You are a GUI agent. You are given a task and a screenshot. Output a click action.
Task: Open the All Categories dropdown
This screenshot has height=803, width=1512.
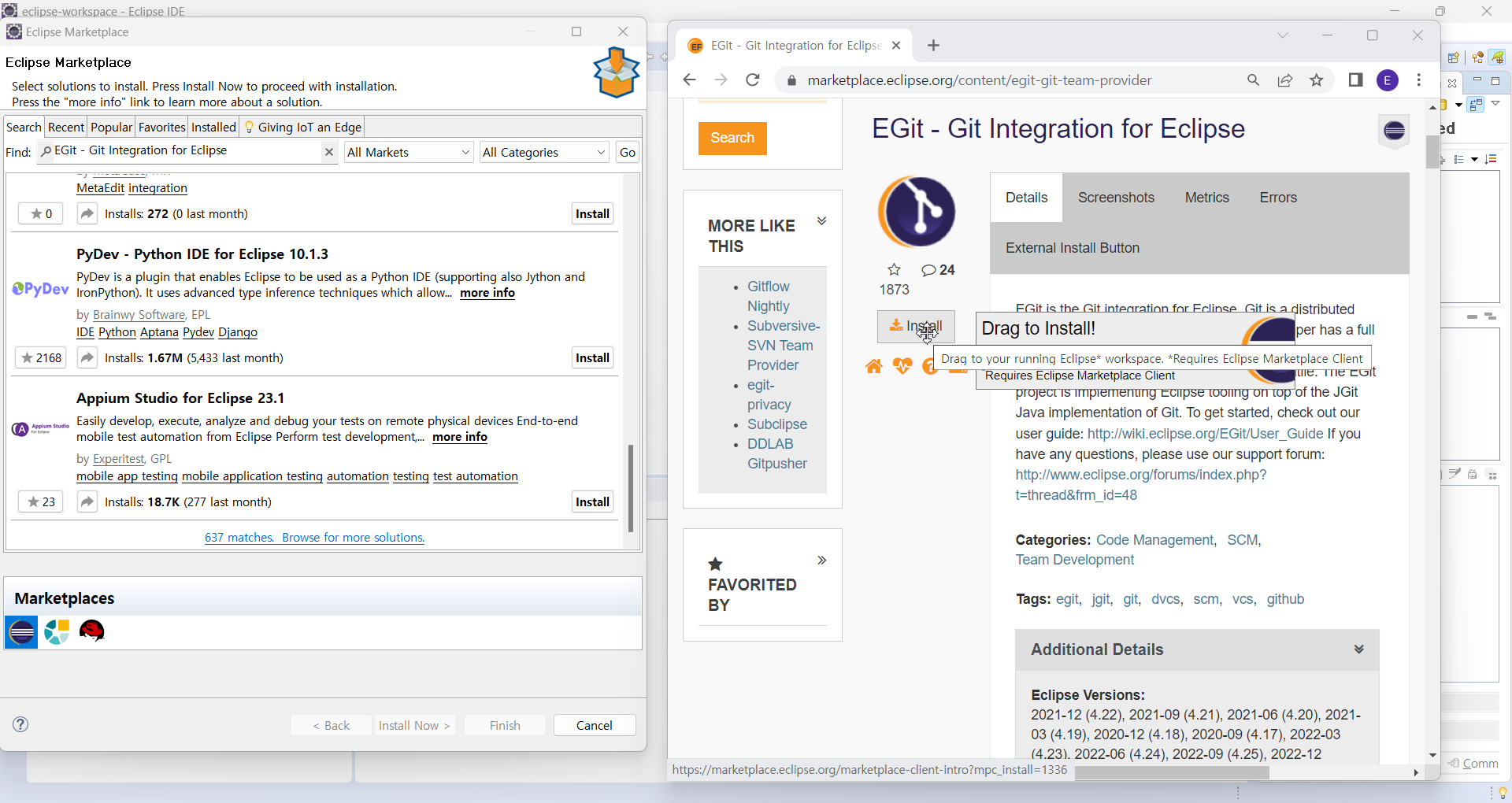545,152
